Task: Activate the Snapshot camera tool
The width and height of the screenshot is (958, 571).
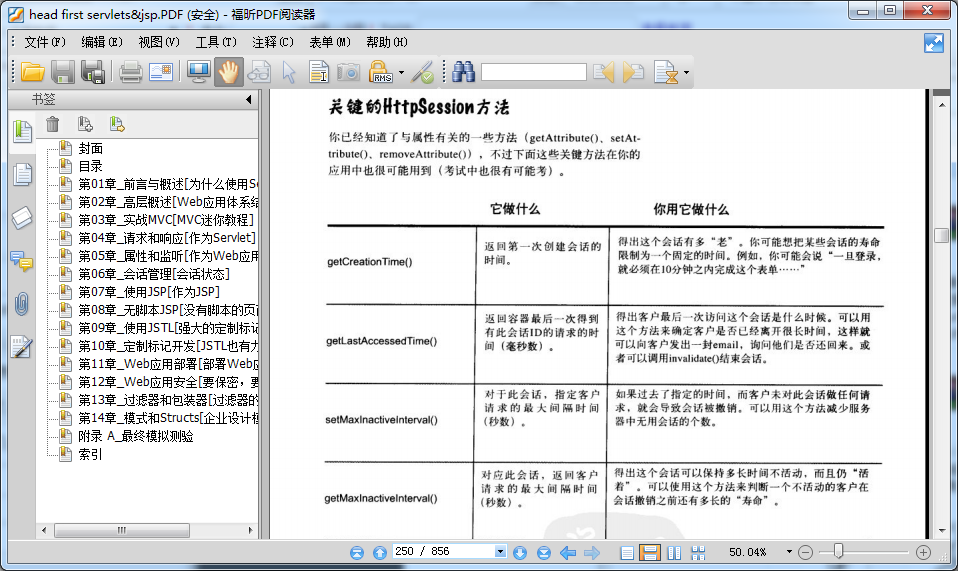Action: (x=347, y=72)
